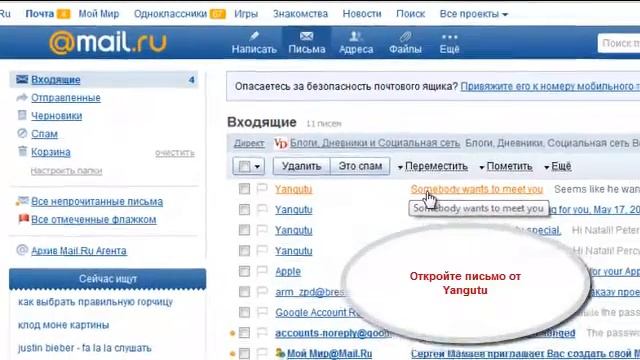Open Написать compose pencil icon
Image resolution: width=640 pixels, height=360 pixels.
(x=254, y=36)
